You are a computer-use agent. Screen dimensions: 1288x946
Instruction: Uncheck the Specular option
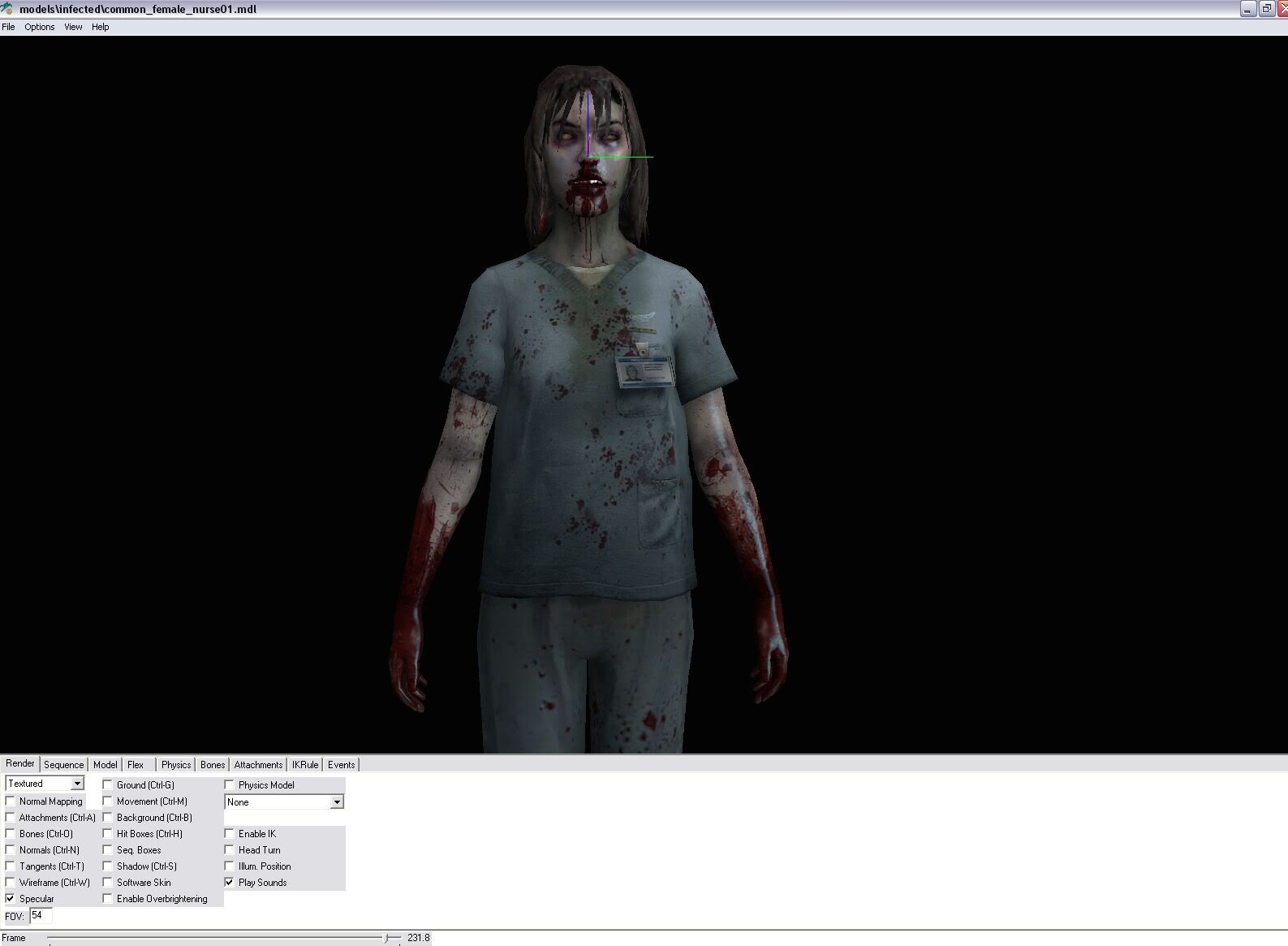coord(11,899)
